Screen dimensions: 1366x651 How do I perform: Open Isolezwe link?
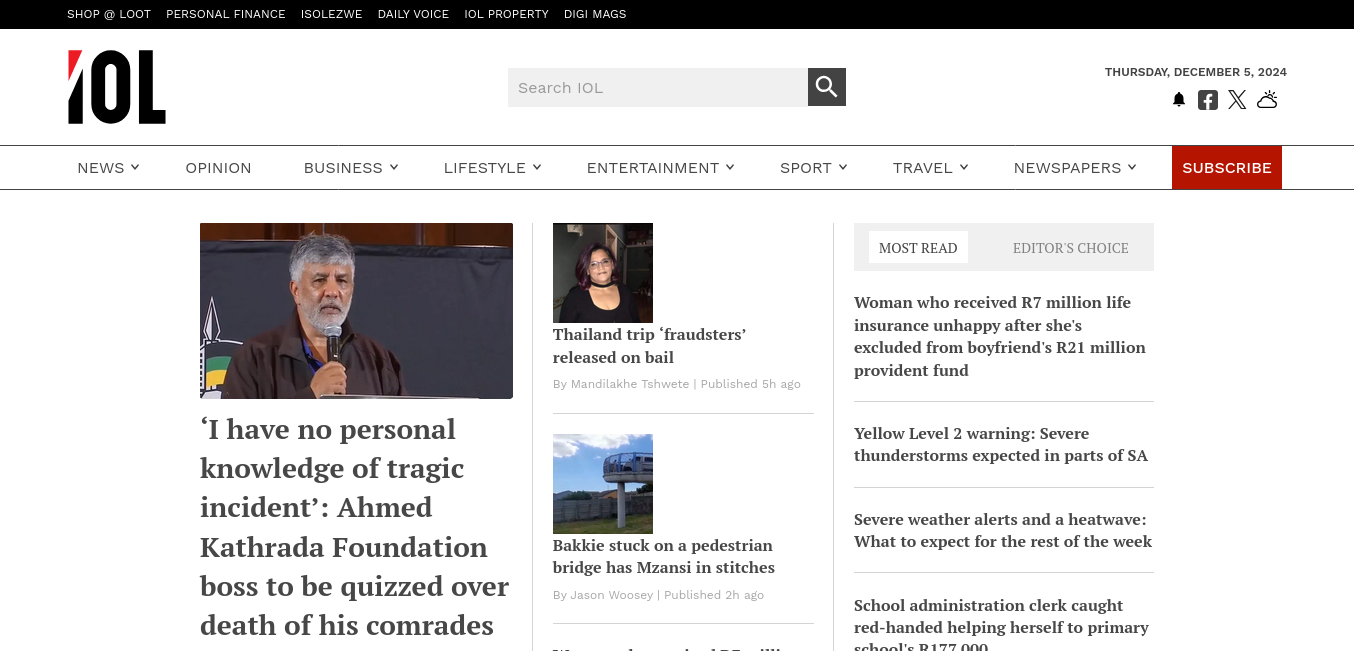click(332, 14)
